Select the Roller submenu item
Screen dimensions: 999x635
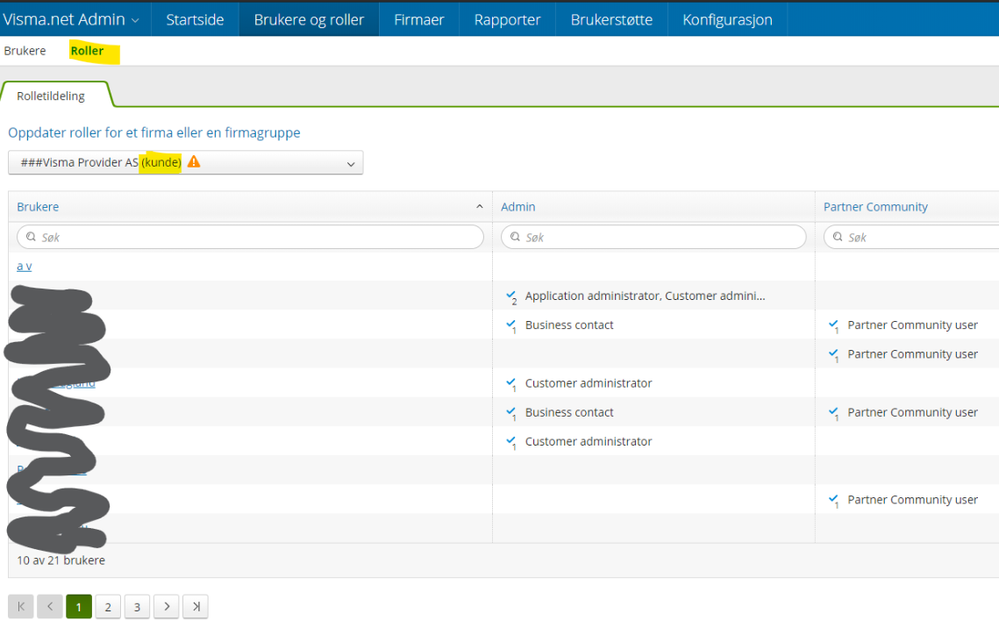pyautogui.click(x=87, y=50)
